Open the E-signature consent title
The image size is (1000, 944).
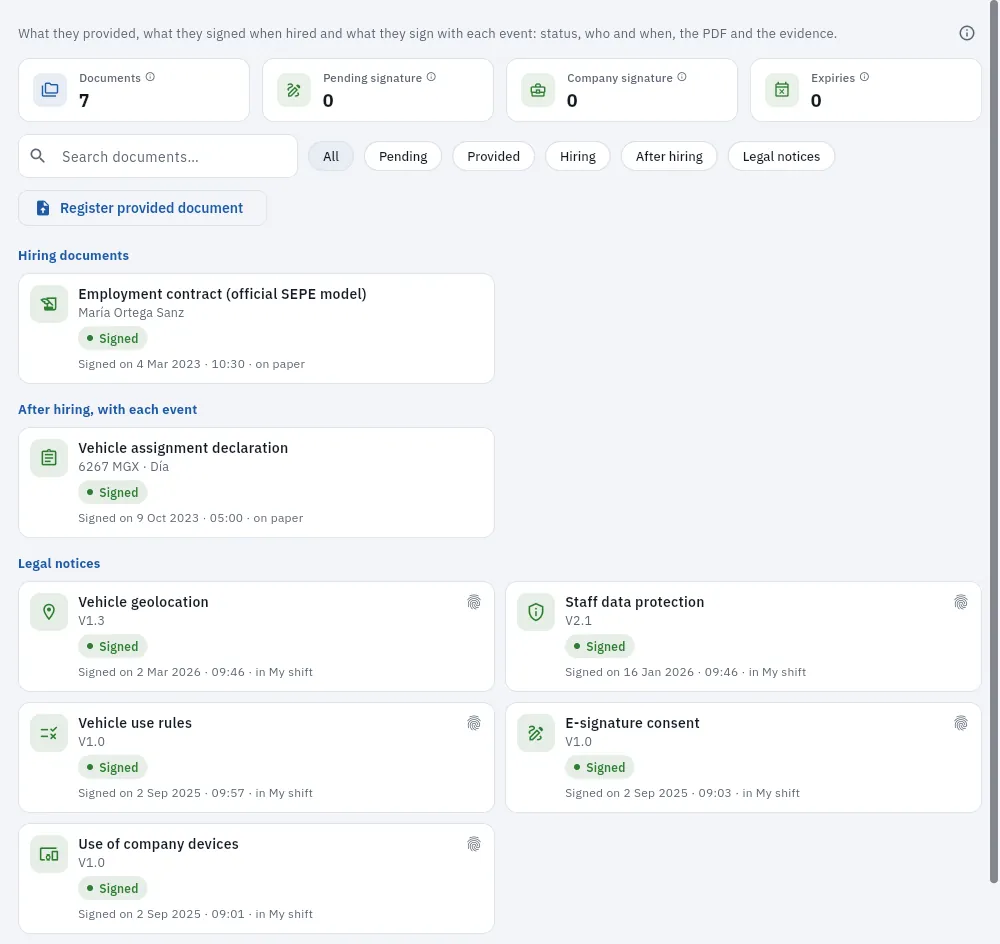633,723
